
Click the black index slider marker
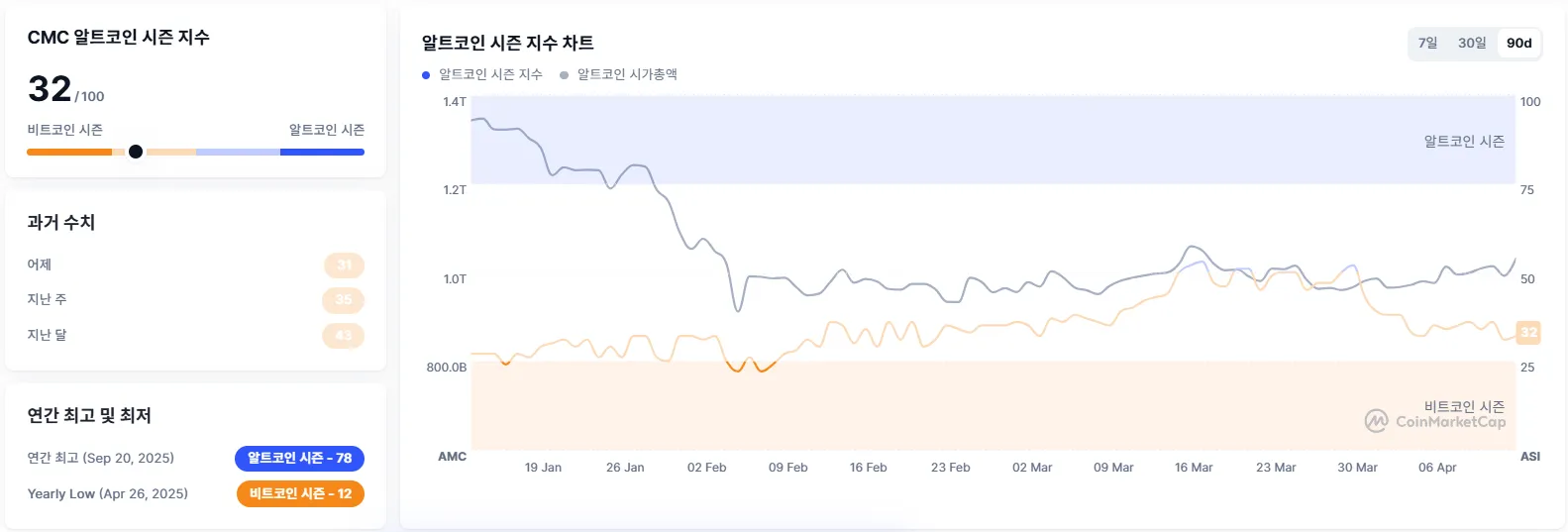pyautogui.click(x=136, y=152)
